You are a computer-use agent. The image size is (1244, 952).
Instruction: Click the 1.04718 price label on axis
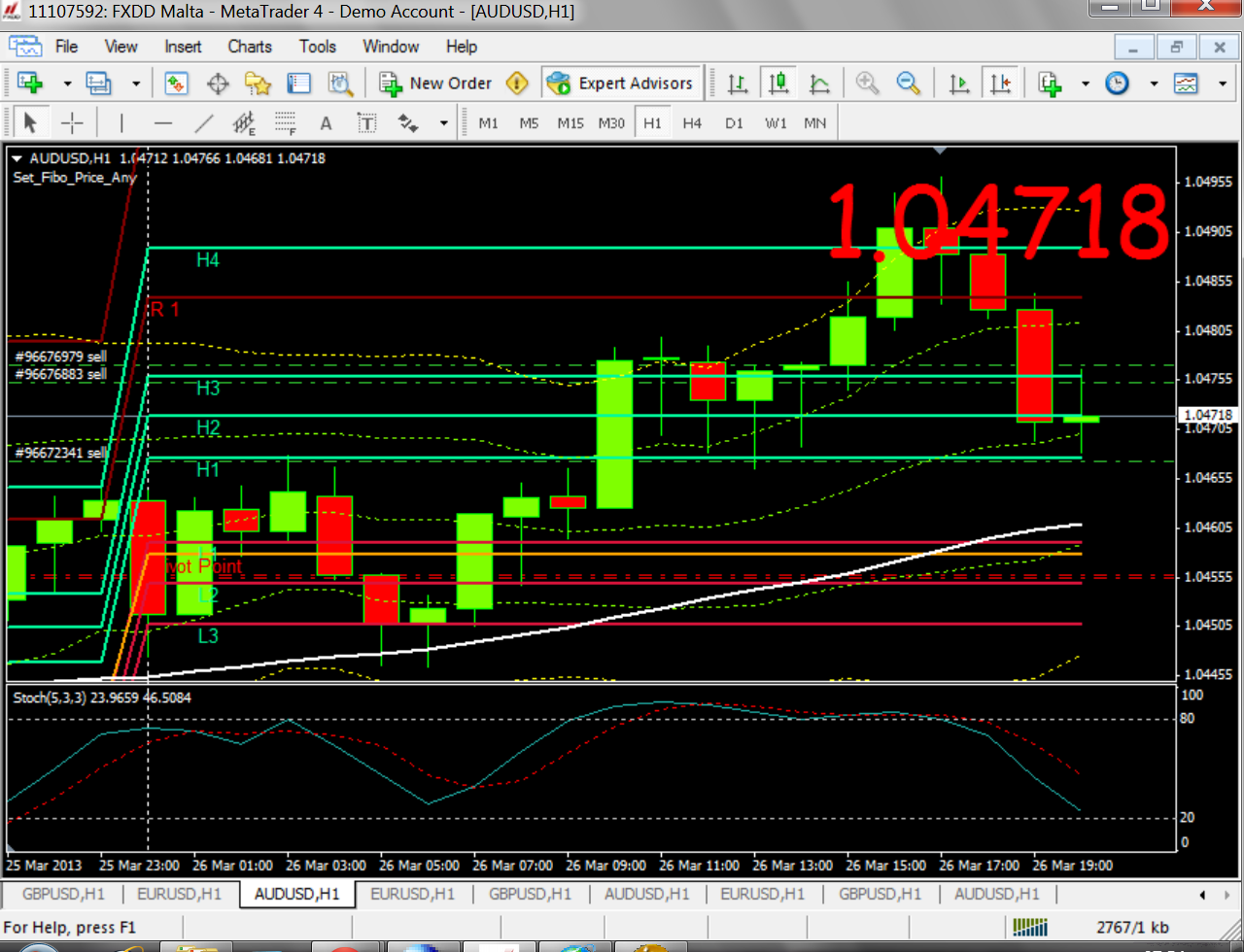[x=1209, y=415]
